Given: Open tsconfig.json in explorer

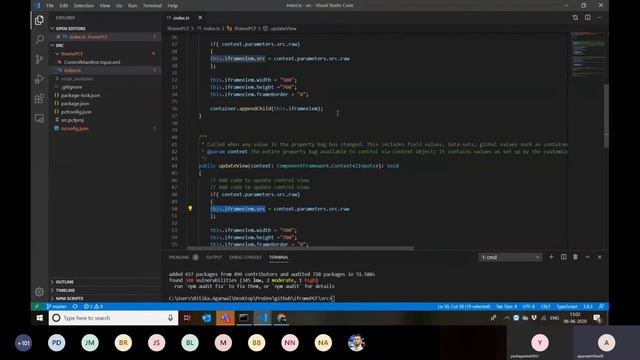Looking at the screenshot, I should (x=74, y=128).
